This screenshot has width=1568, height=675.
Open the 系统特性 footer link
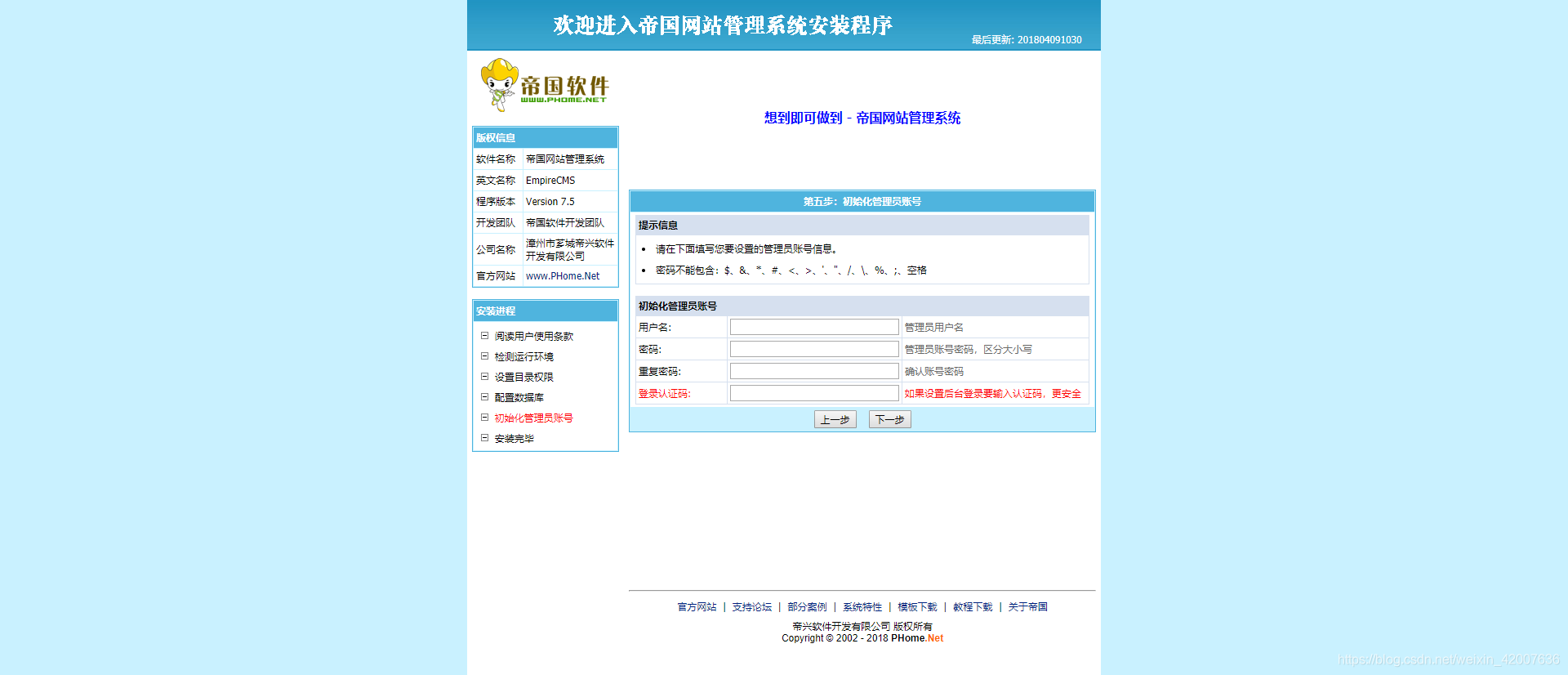point(862,607)
